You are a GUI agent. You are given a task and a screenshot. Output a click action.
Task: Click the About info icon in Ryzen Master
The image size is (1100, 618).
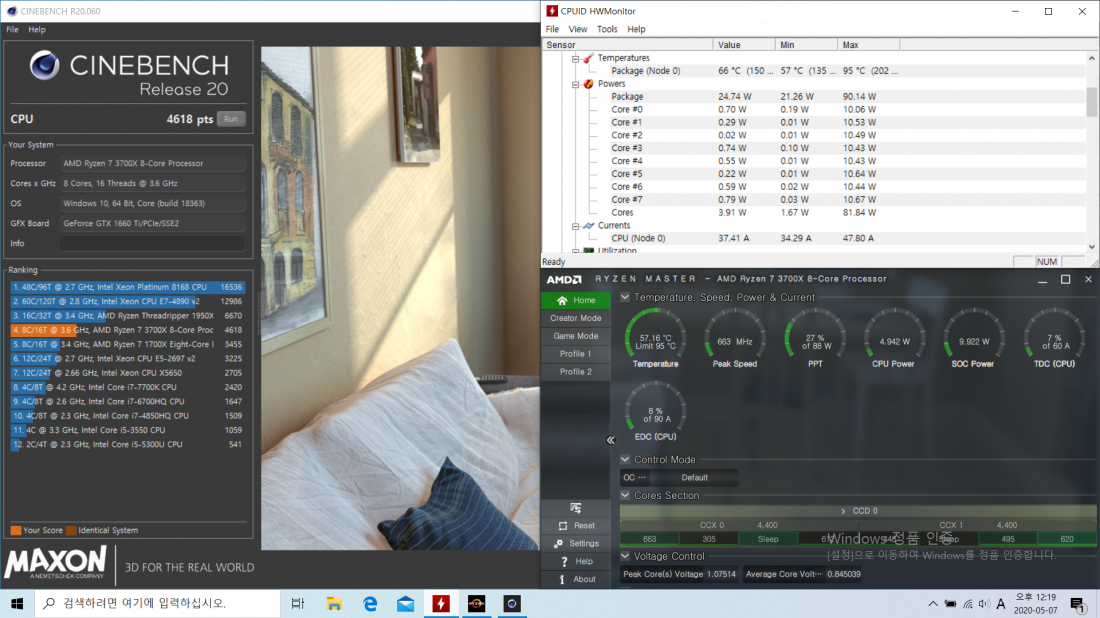tap(562, 579)
